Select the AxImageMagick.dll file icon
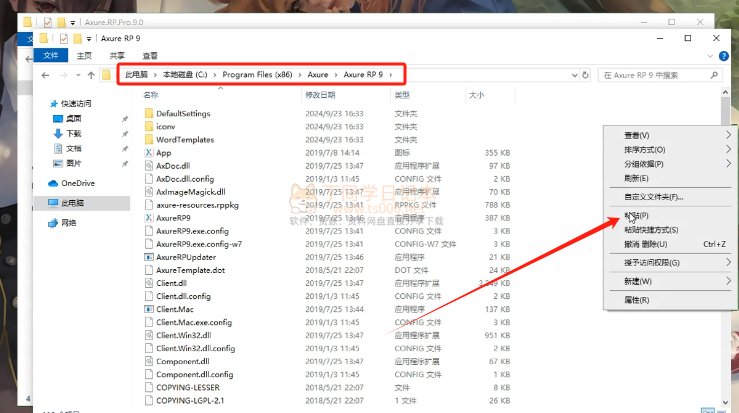Viewport: 739px width, 413px height. coord(149,192)
